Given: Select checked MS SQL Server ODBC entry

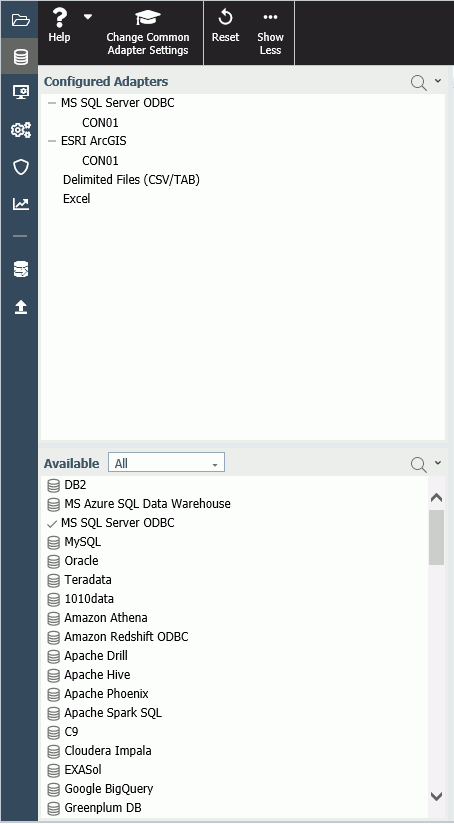Looking at the screenshot, I should (x=118, y=523).
